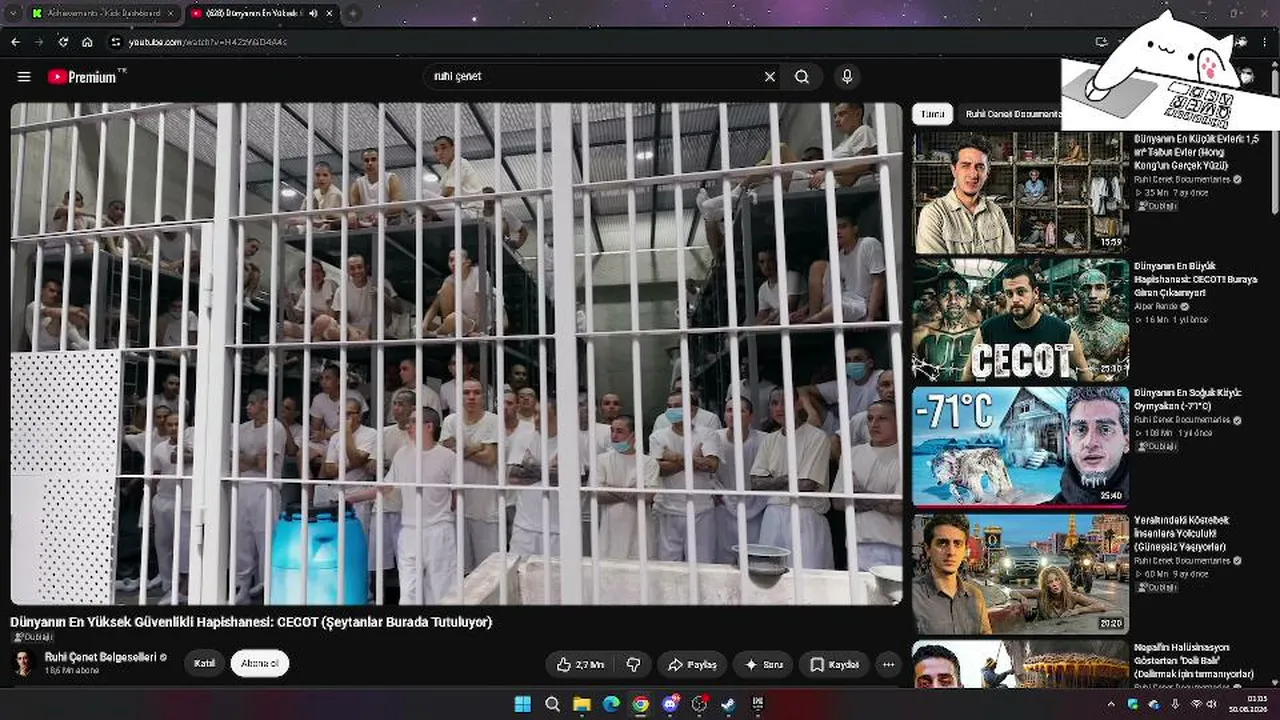Open video Yeraltındaki Köstebek İnsanlara Yolculuk title
Image resolution: width=1280 pixels, height=720 pixels.
[1182, 534]
